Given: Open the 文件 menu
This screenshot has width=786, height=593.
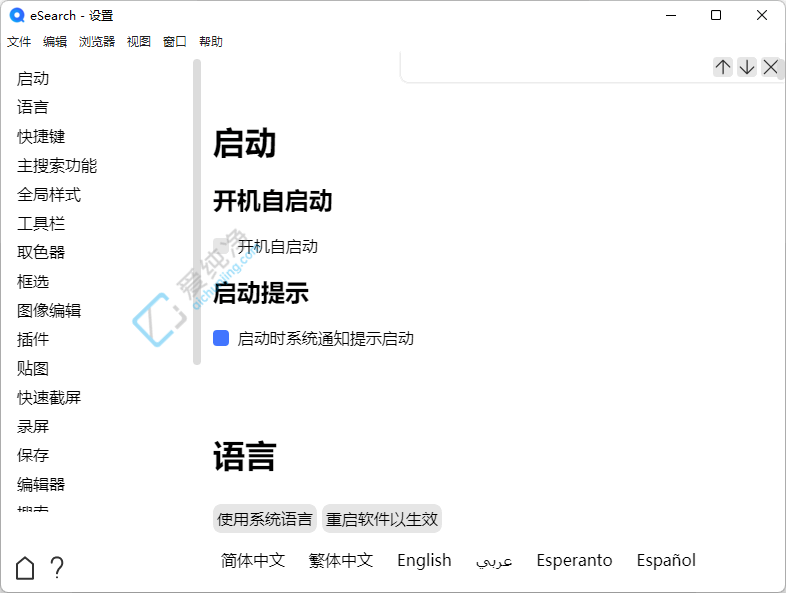Looking at the screenshot, I should tap(19, 42).
